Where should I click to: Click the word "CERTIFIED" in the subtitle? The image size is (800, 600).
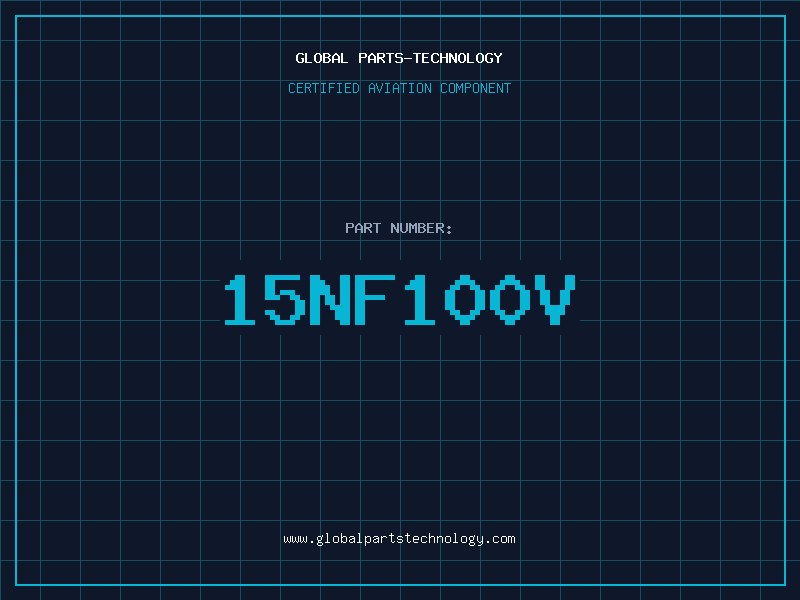tap(324, 89)
